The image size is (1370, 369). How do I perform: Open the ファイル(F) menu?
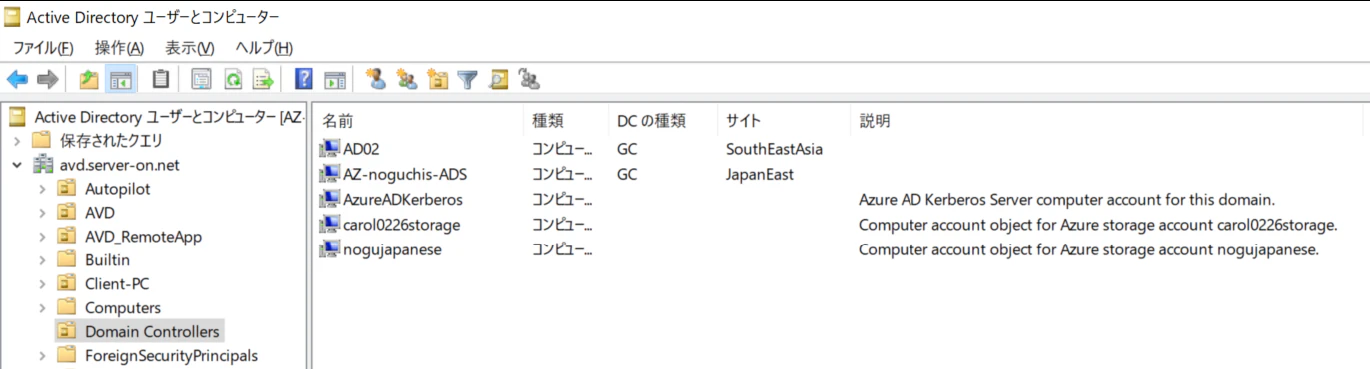coord(43,47)
